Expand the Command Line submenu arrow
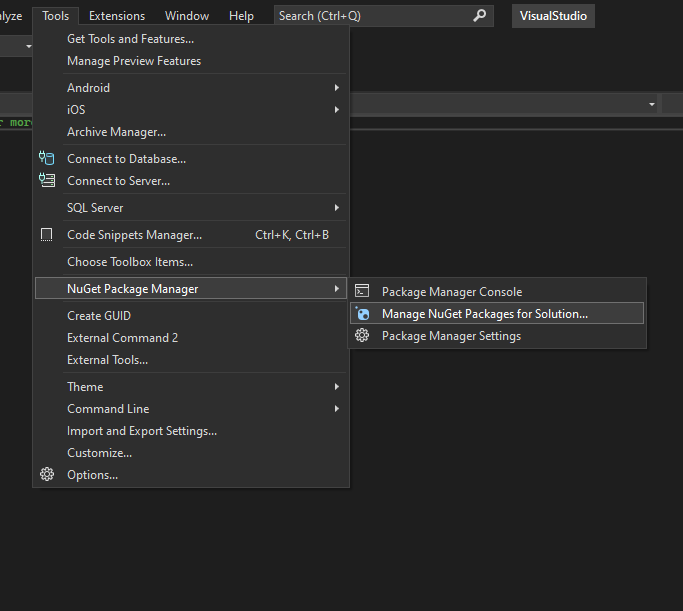This screenshot has height=611, width=683. click(337, 408)
